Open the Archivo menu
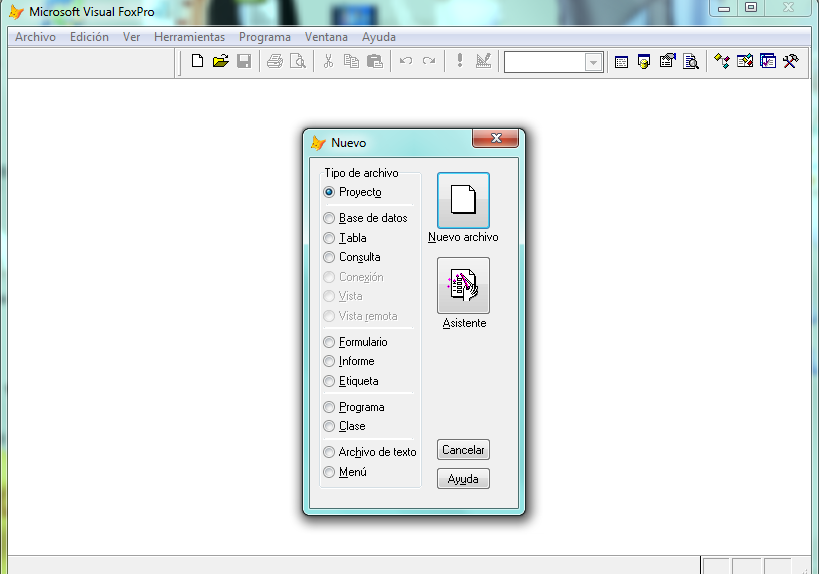 point(36,37)
